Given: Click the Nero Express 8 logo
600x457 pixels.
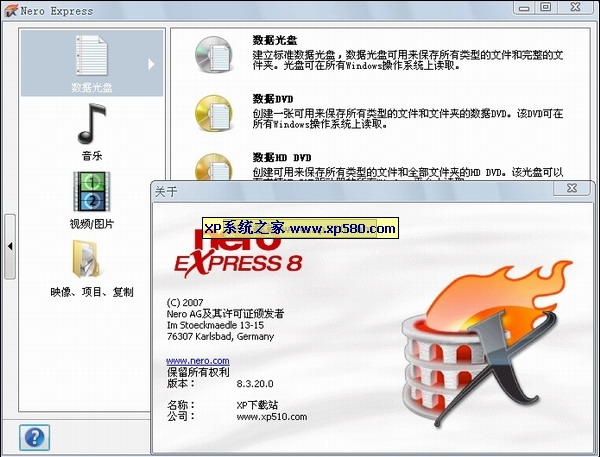Looking at the screenshot, I should pyautogui.click(x=238, y=253).
